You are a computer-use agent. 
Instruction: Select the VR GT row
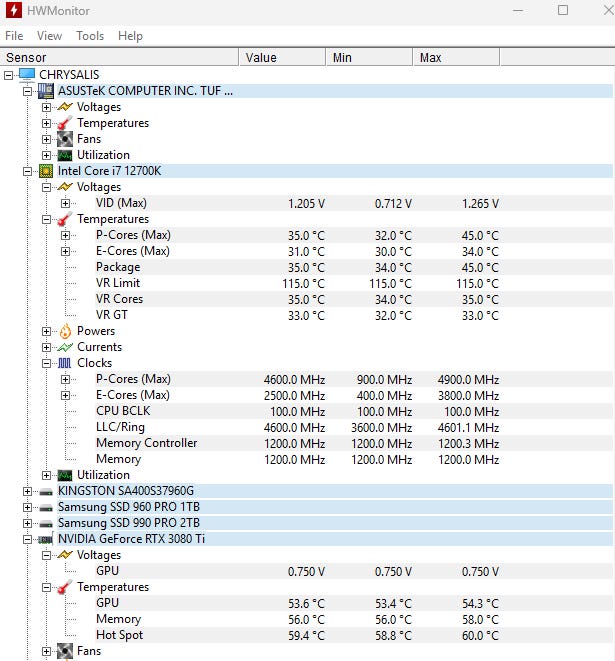[354, 315]
